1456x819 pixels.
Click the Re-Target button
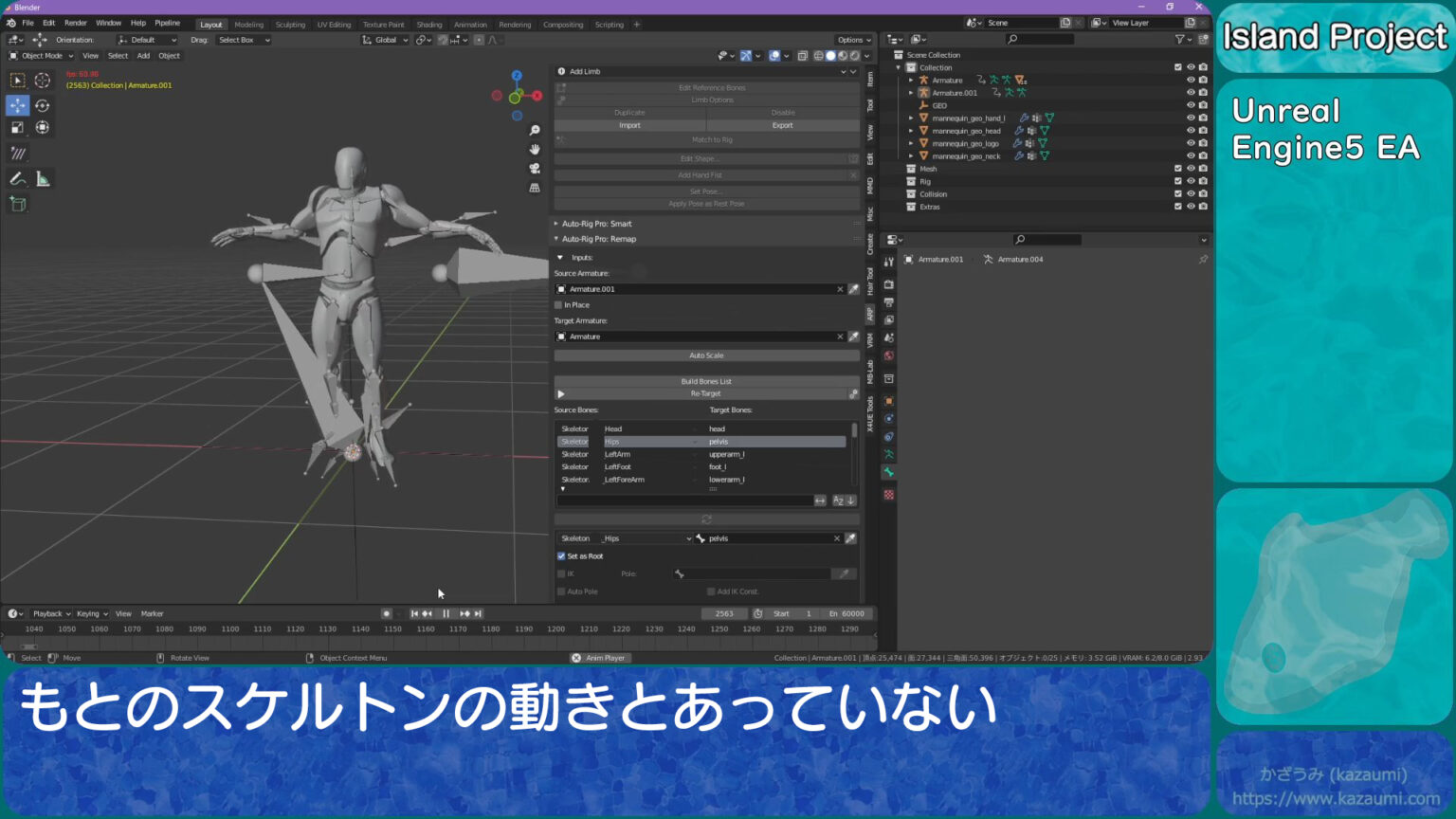(707, 393)
